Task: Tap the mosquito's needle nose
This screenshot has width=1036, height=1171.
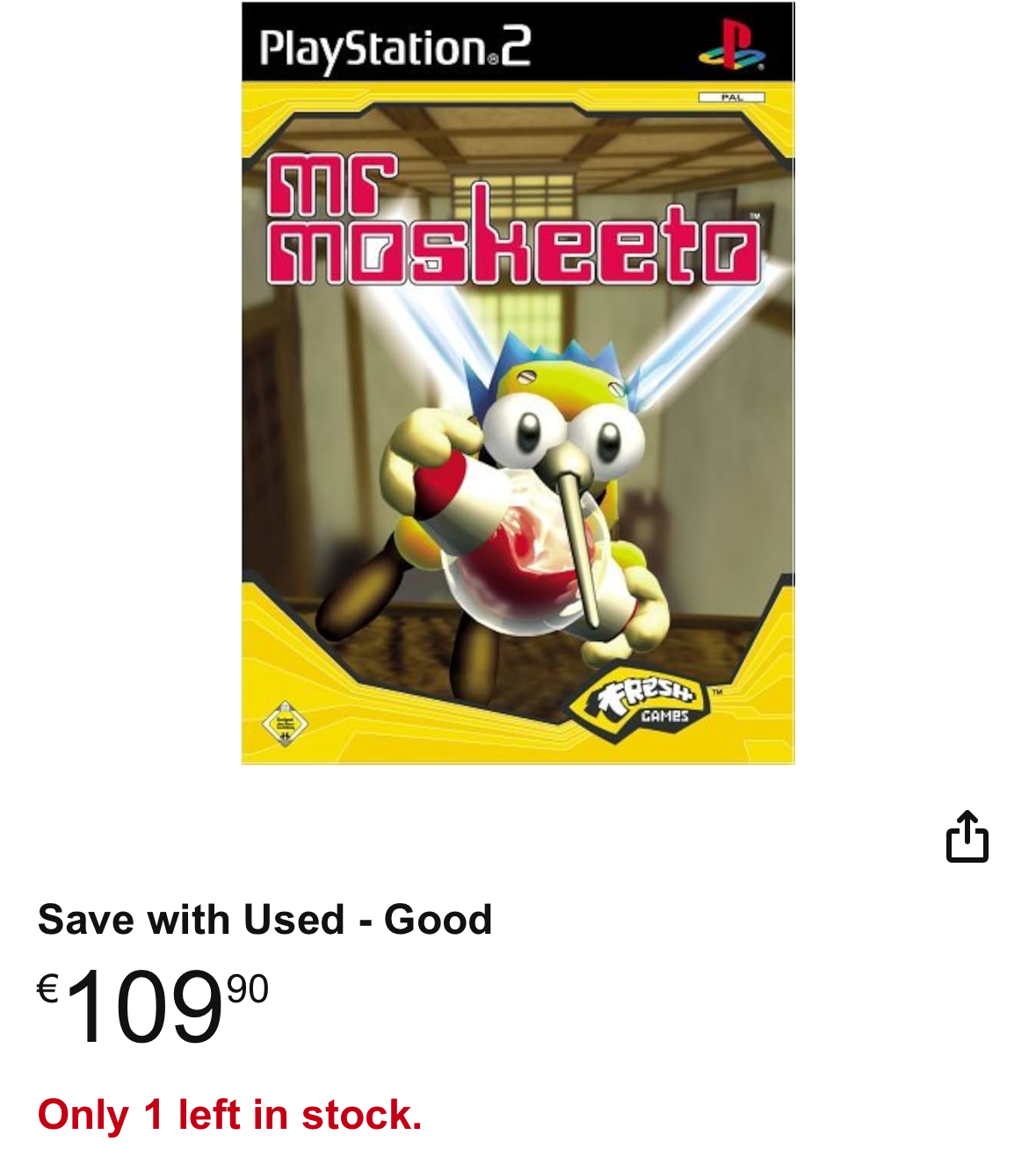Action: pos(580,533)
